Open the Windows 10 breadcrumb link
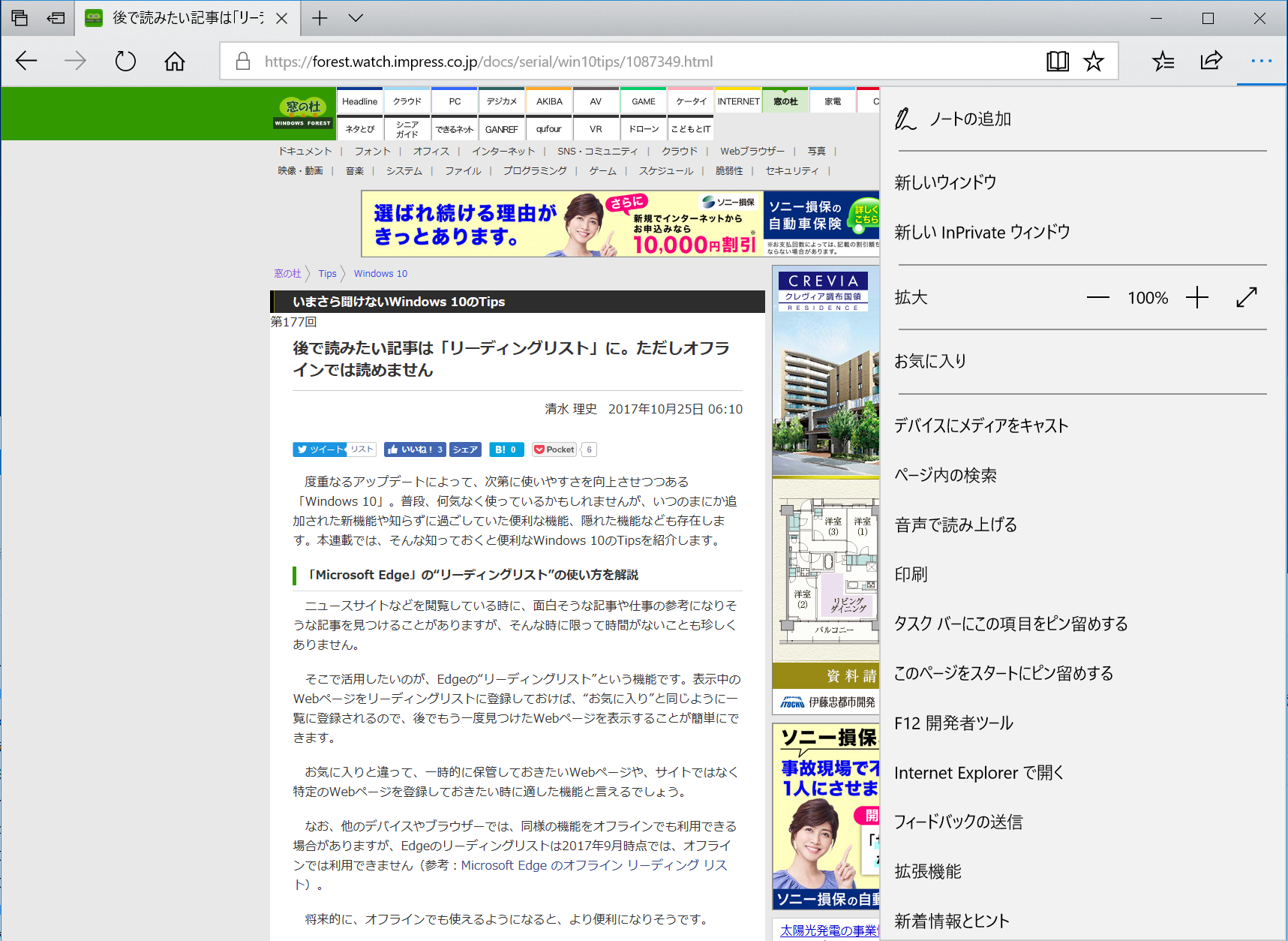This screenshot has height=941, width=1288. 380,273
